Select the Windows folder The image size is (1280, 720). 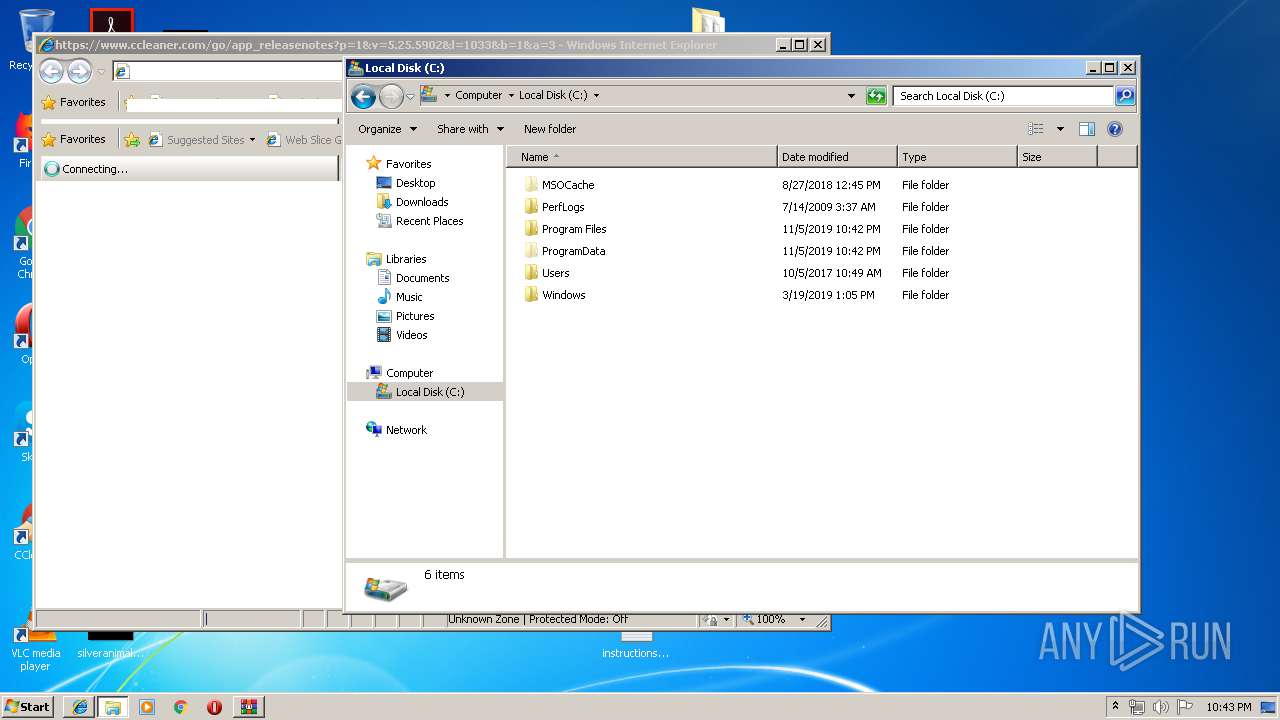click(563, 295)
